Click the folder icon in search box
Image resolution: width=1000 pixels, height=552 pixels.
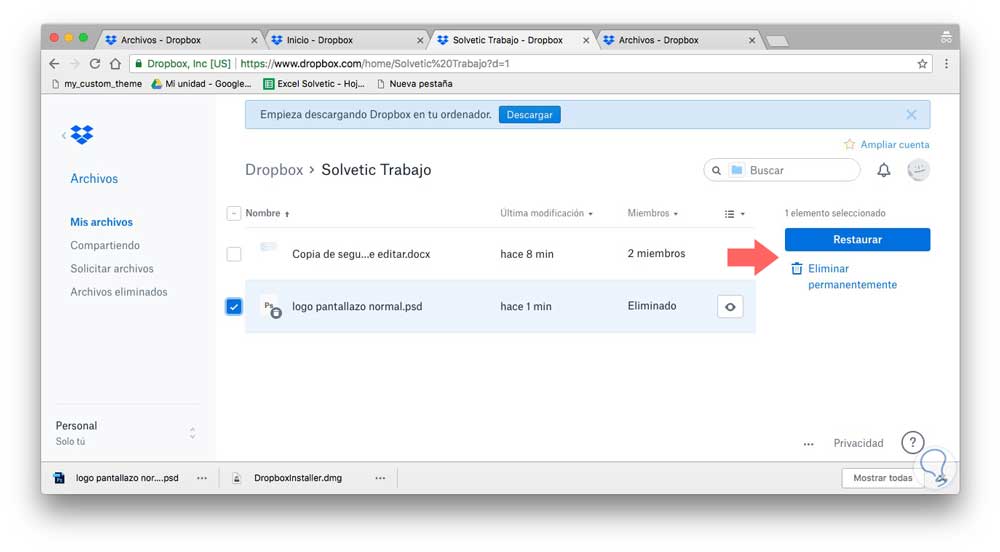(737, 170)
